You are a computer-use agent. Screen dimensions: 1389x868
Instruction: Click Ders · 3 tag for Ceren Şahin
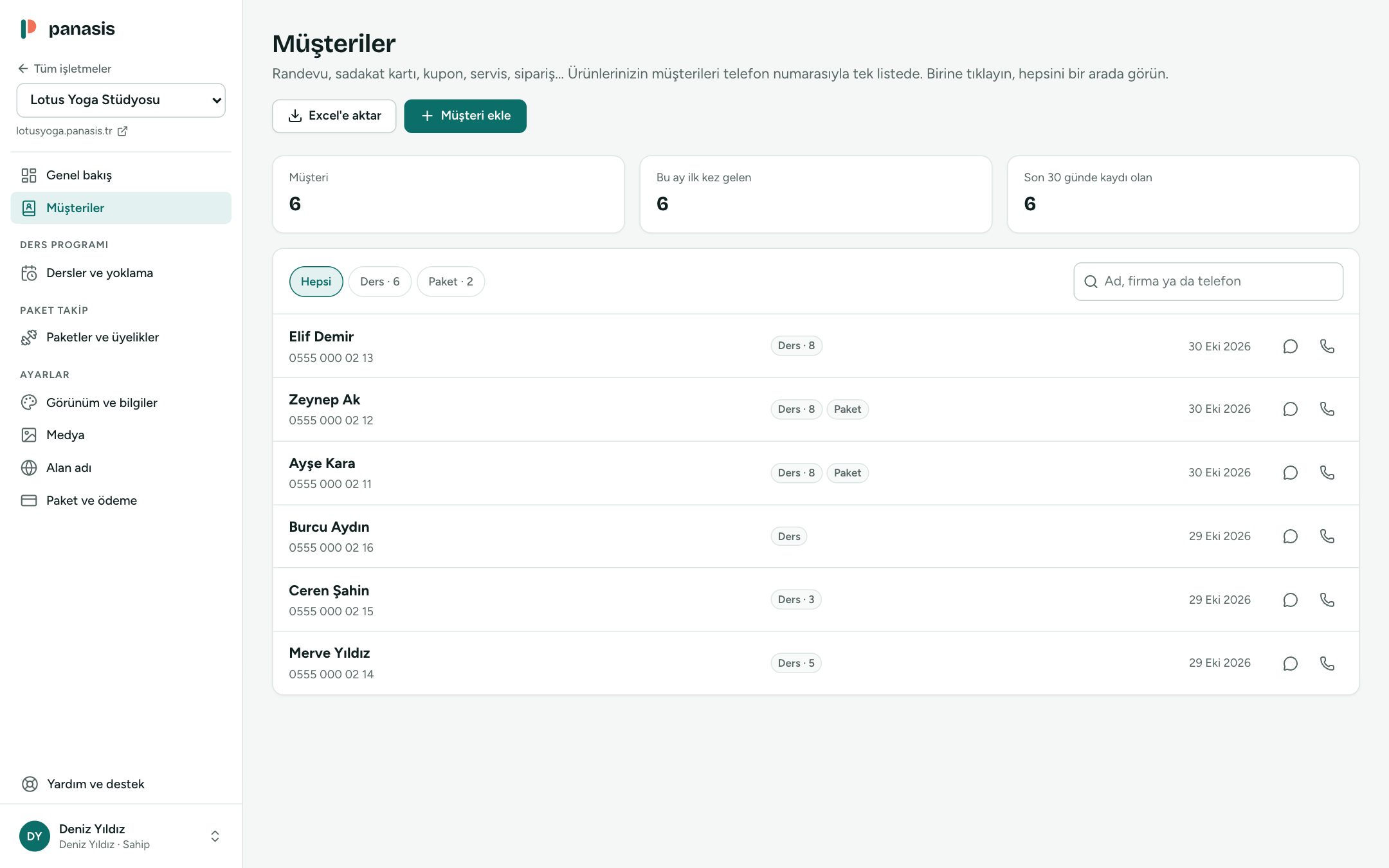[x=796, y=599]
